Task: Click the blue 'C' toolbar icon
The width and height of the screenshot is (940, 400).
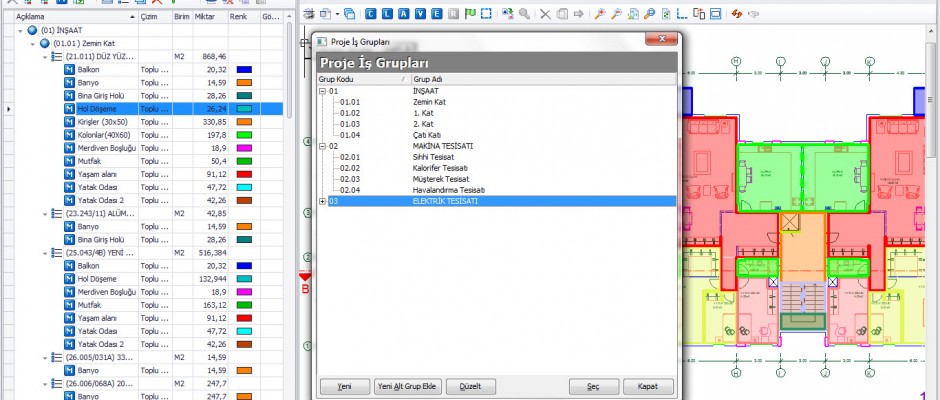Action: click(371, 14)
